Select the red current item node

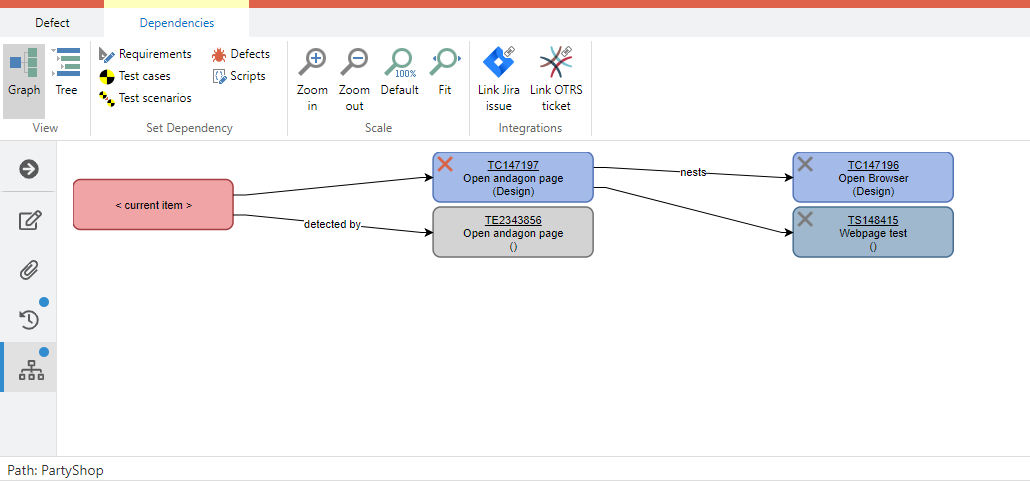point(153,205)
